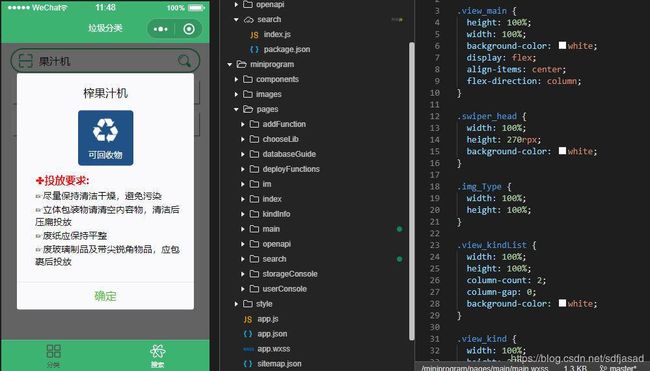The width and height of the screenshot is (650, 371).
Task: Open the app.wxss file
Action: coord(274,349)
